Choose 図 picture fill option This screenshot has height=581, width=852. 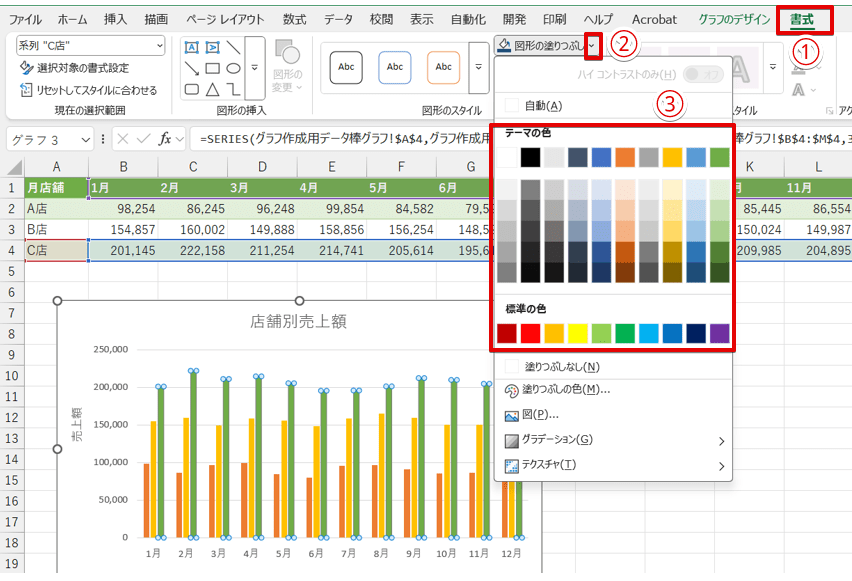click(541, 415)
